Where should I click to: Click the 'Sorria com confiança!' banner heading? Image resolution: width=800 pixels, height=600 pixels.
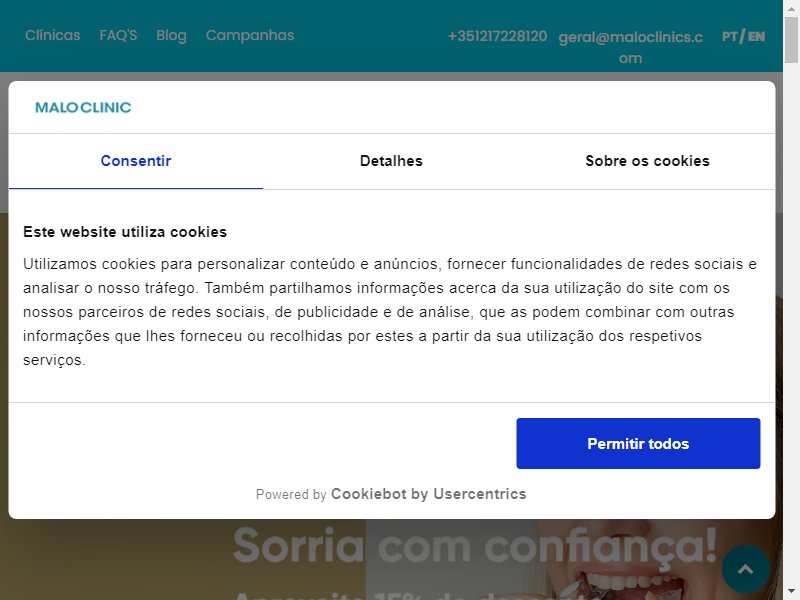point(475,545)
